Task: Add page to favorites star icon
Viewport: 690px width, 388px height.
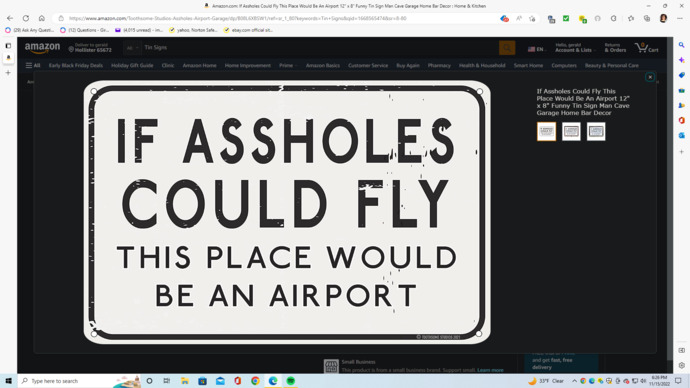Action: coord(532,18)
